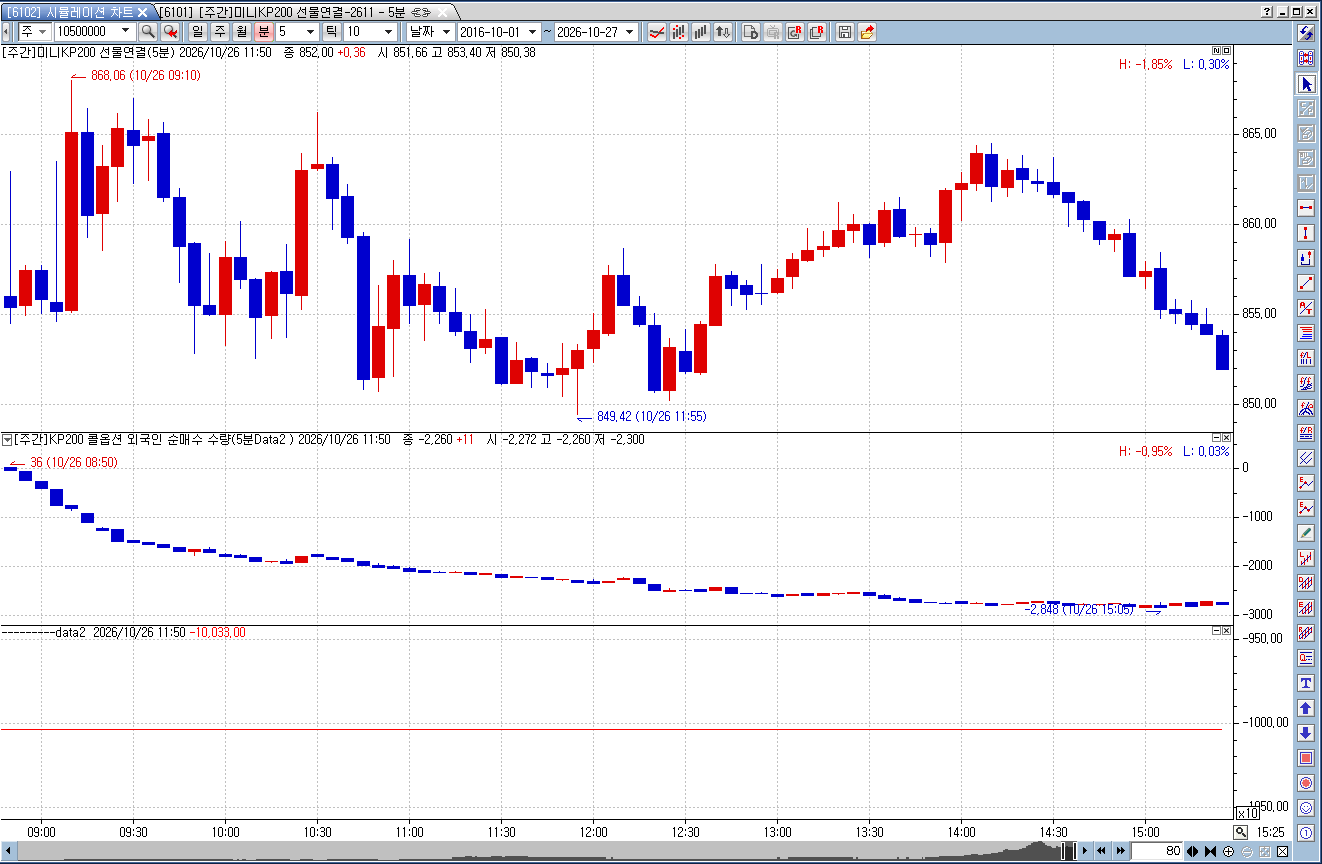This screenshot has width=1322, height=864.
Task: Switch to the [6102] 시뮬레이션 차트 tab
Action: pos(77,11)
